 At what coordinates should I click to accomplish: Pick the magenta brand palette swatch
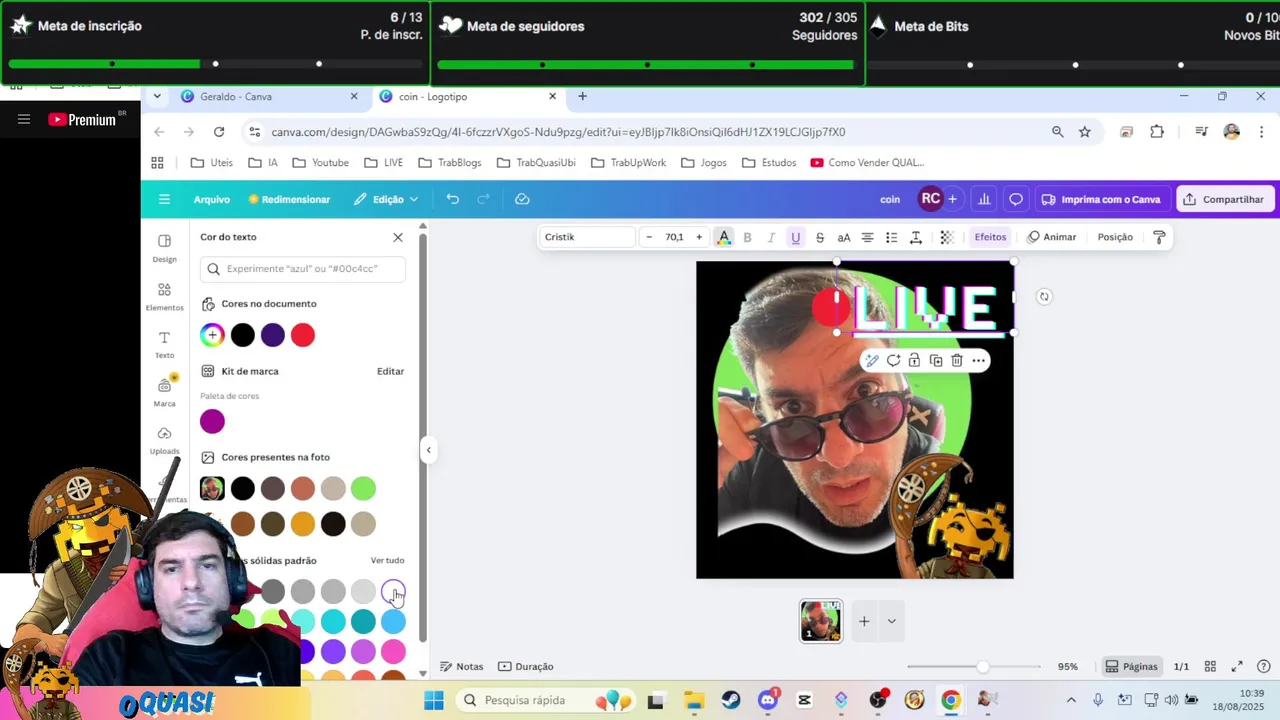(x=212, y=421)
